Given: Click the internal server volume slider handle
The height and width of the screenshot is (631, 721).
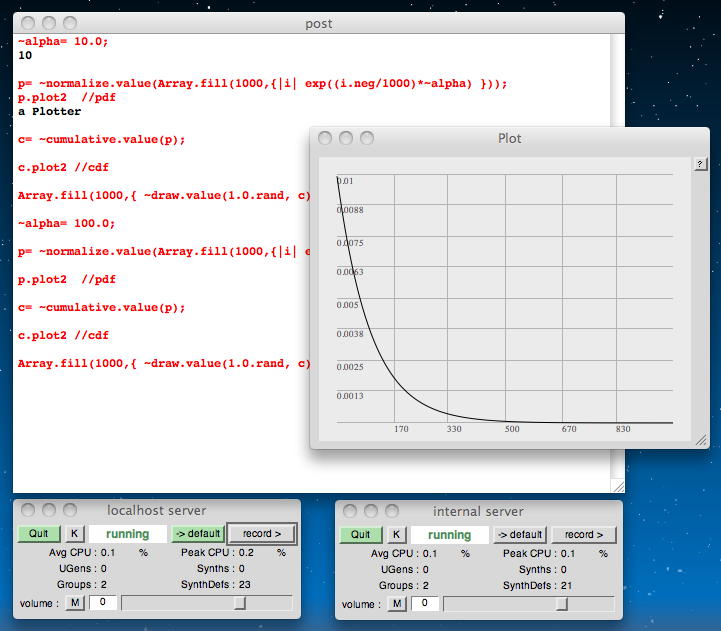Looking at the screenshot, I should click(562, 604).
